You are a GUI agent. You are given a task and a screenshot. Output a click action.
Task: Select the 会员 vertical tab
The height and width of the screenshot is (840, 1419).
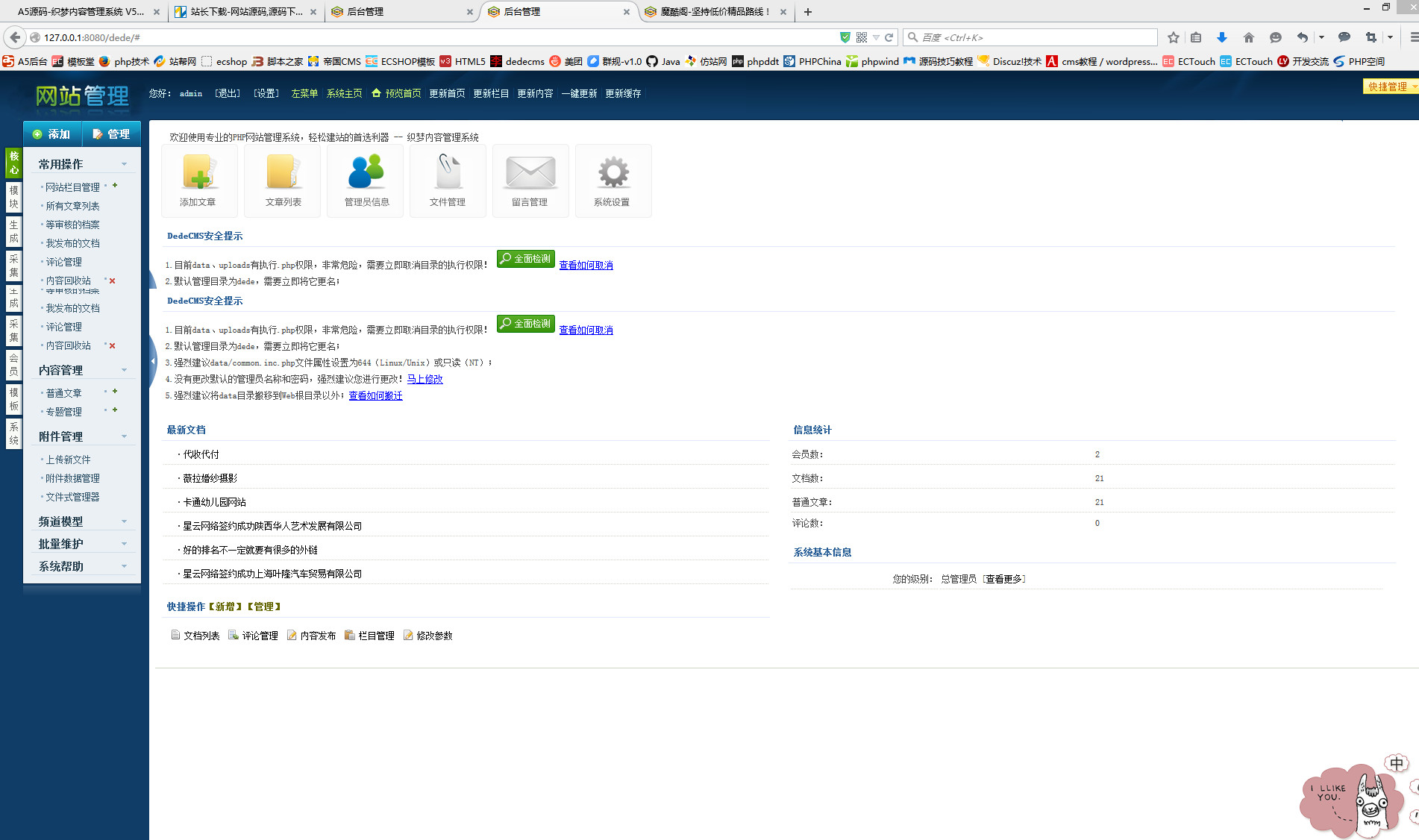13,365
